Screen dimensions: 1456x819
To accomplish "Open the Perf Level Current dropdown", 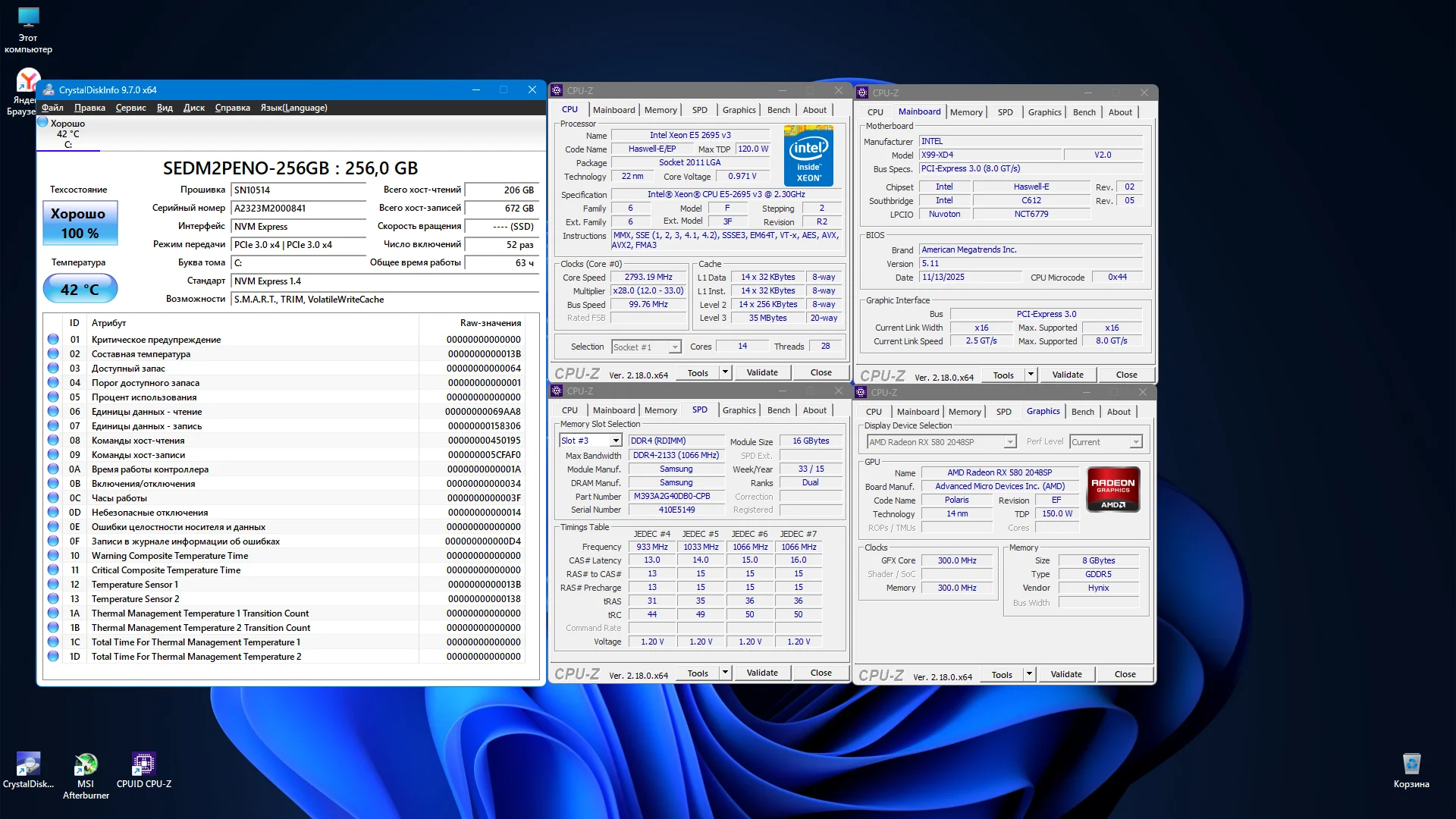I will coord(1106,442).
